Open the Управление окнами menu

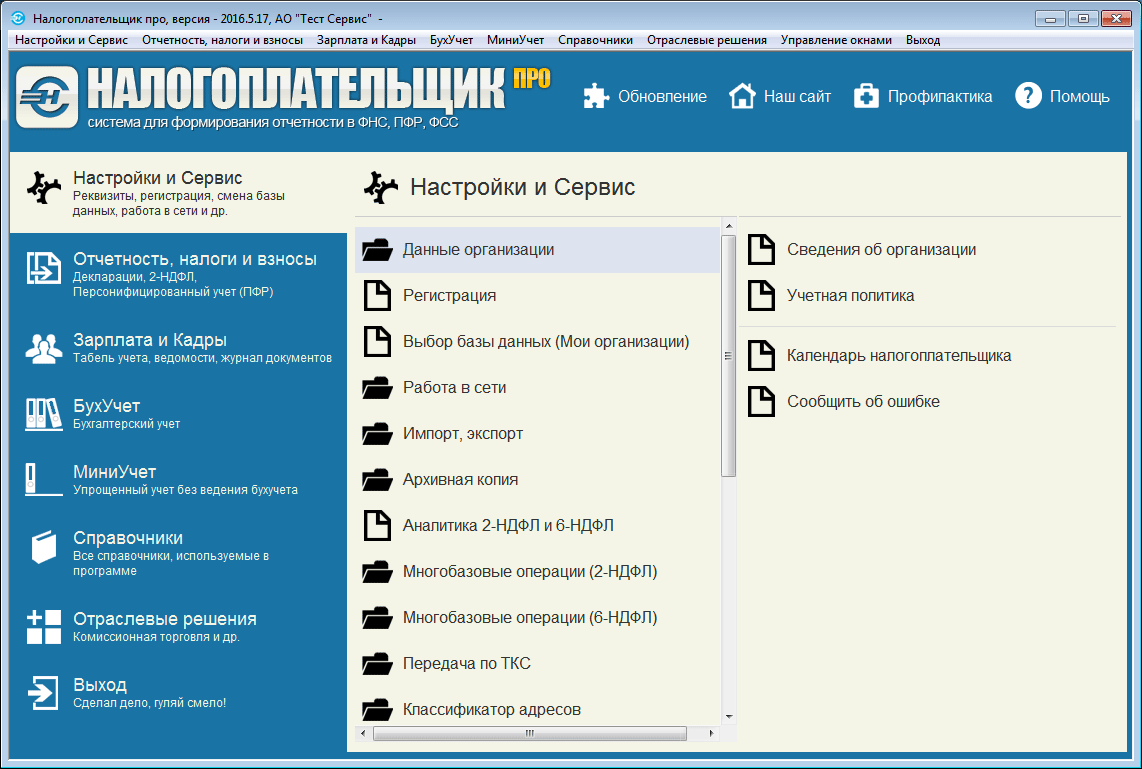point(836,40)
